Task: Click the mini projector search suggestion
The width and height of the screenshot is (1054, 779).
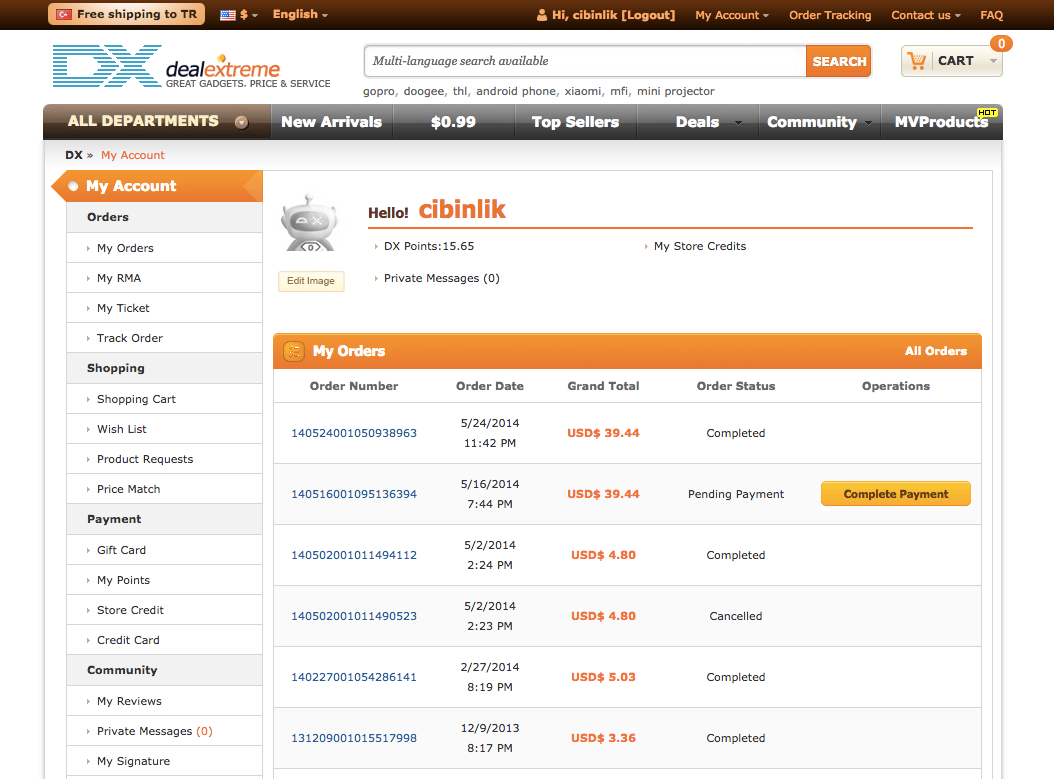Action: click(x=676, y=91)
